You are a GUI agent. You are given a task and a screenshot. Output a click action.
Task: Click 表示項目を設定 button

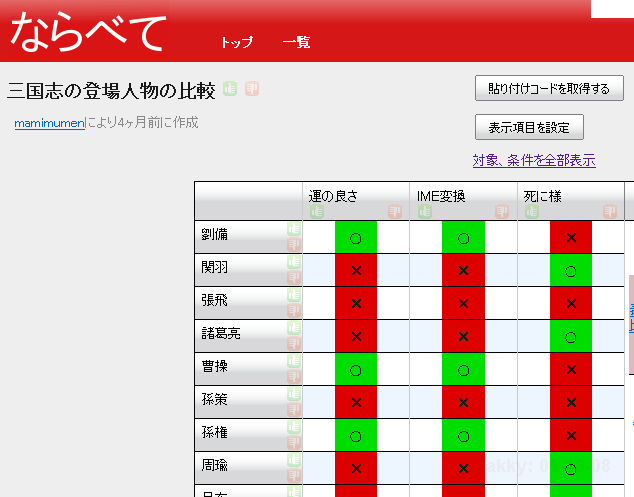529,127
